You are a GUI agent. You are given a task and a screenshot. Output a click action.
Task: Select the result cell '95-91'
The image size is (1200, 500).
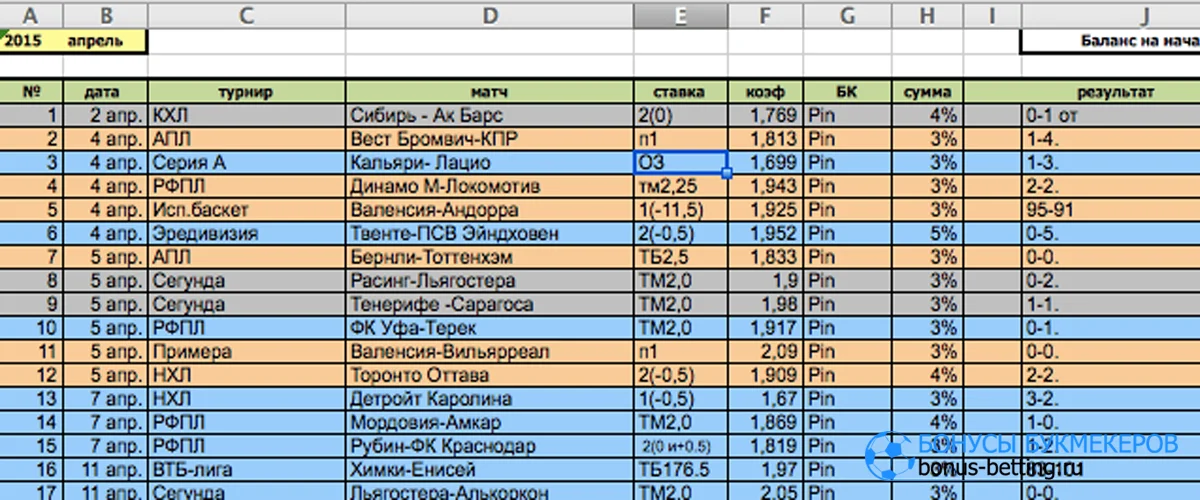1110,210
